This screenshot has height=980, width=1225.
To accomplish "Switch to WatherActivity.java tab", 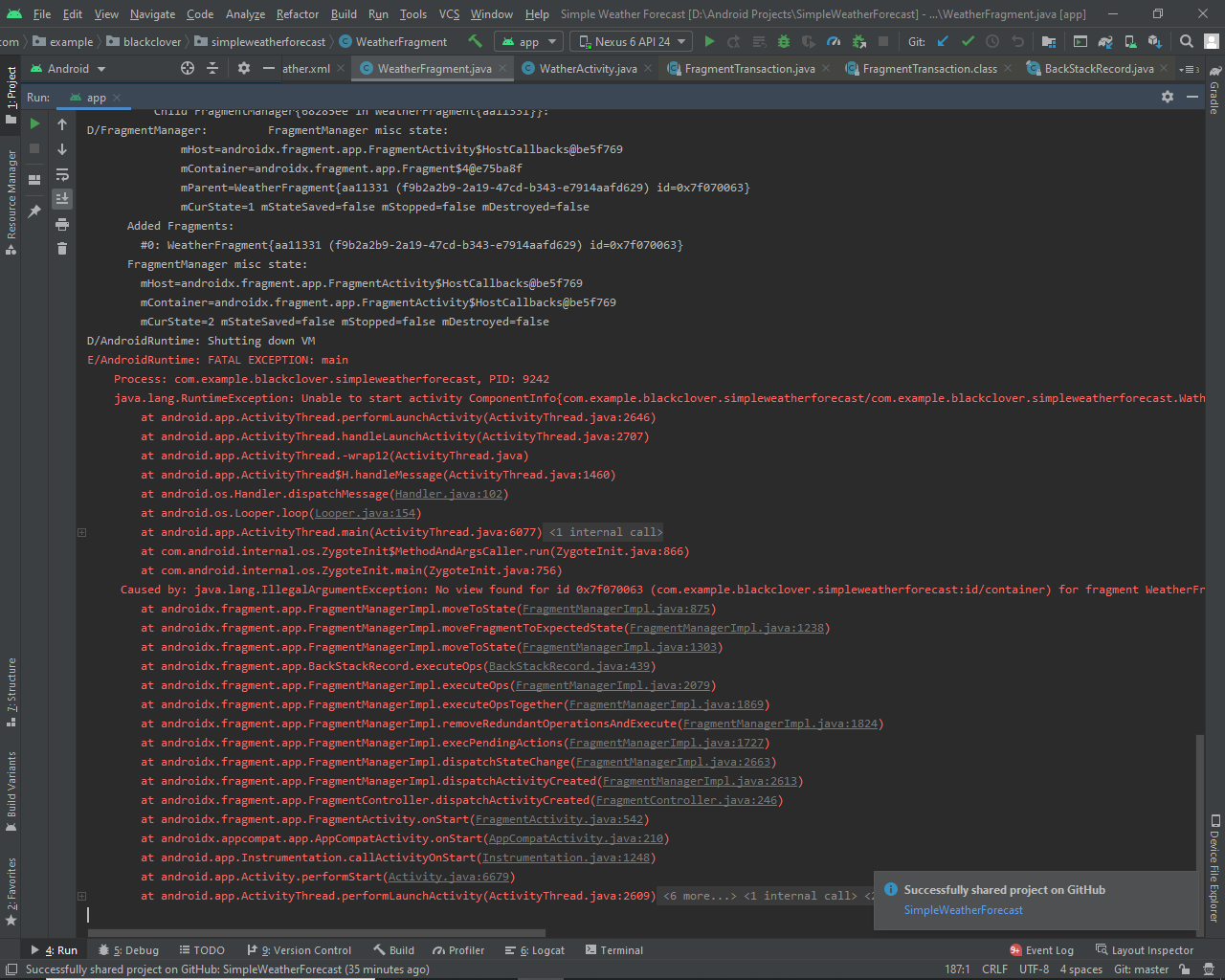I will pos(588,68).
